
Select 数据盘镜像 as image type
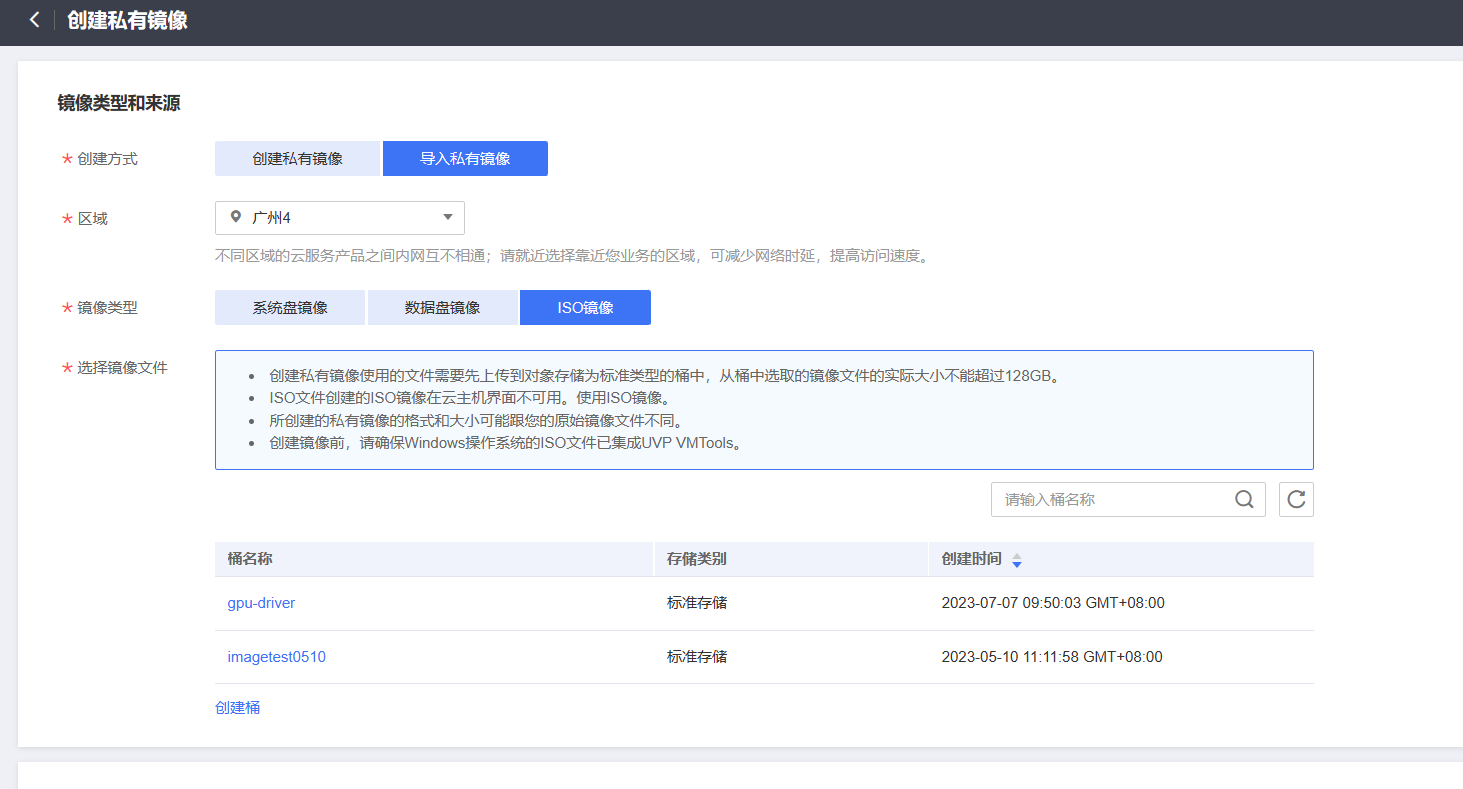[x=442, y=307]
